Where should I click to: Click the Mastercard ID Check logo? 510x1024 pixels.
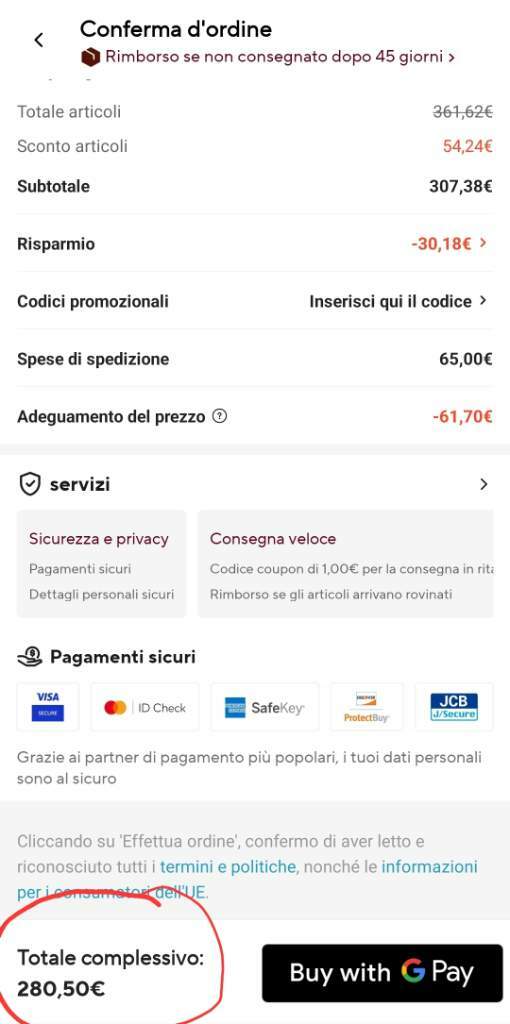point(145,707)
